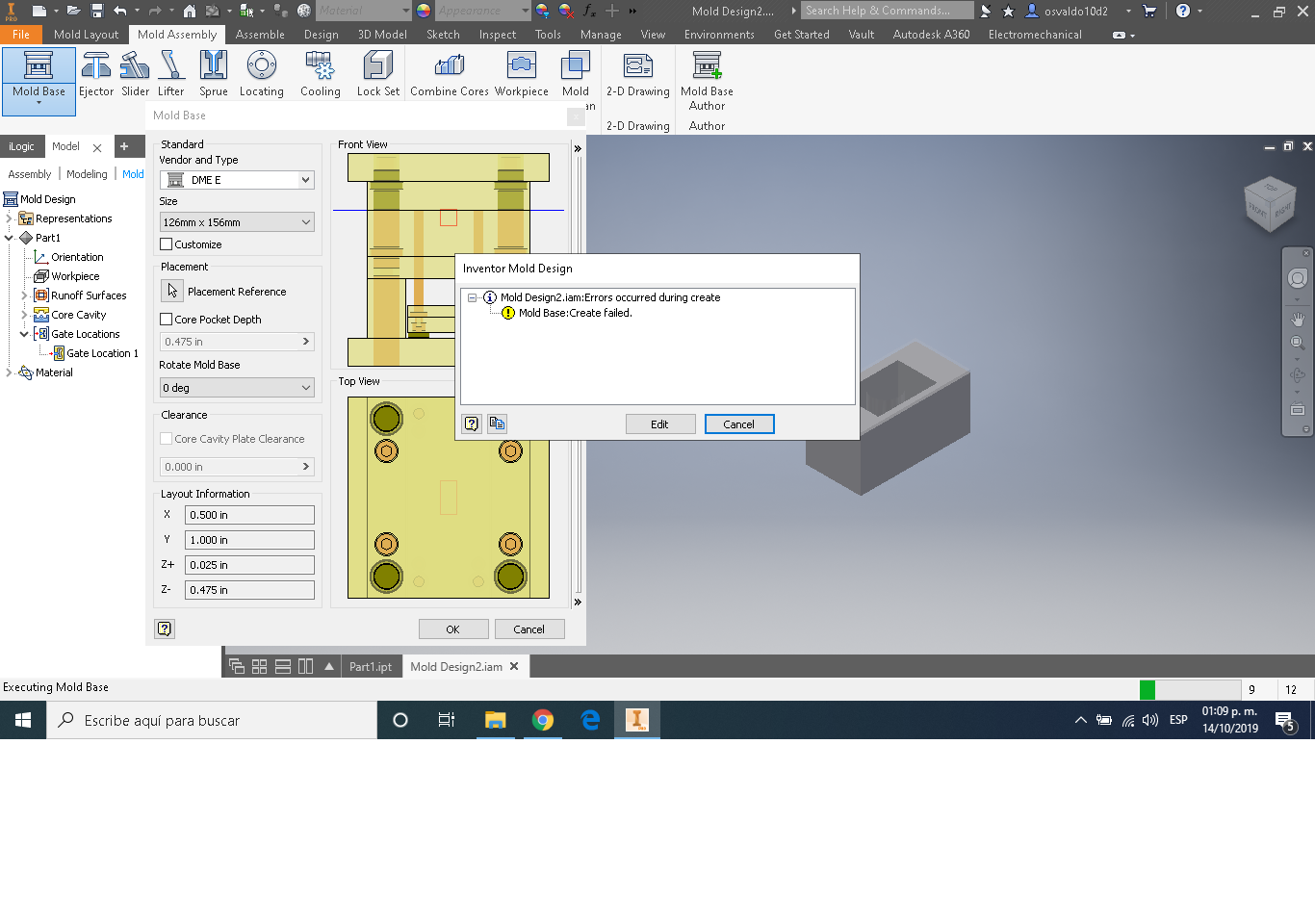The height and width of the screenshot is (924, 1315).
Task: Select the Combine Cores tool
Action: pos(449,74)
